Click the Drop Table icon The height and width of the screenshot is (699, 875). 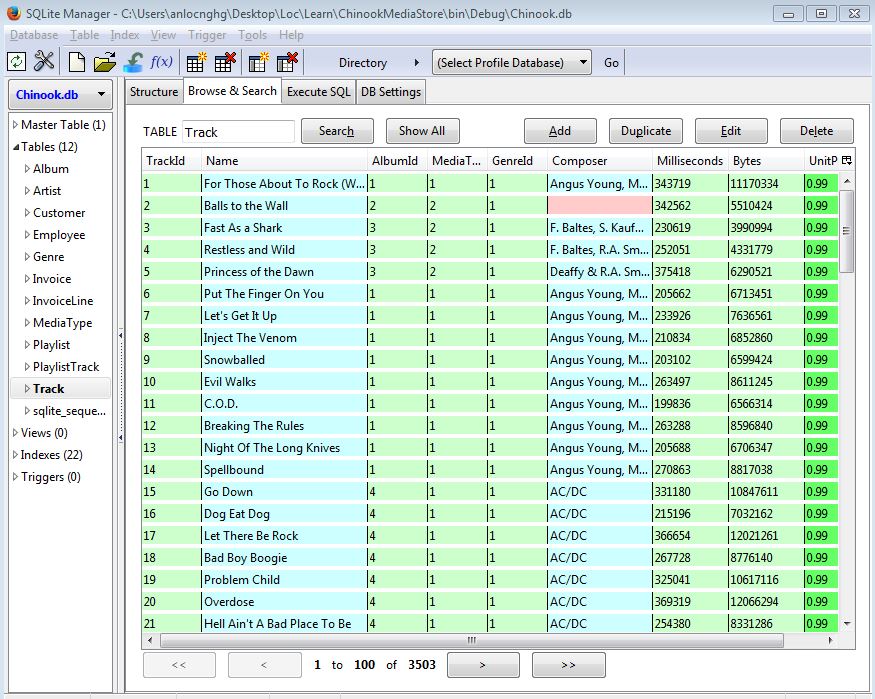pos(225,62)
